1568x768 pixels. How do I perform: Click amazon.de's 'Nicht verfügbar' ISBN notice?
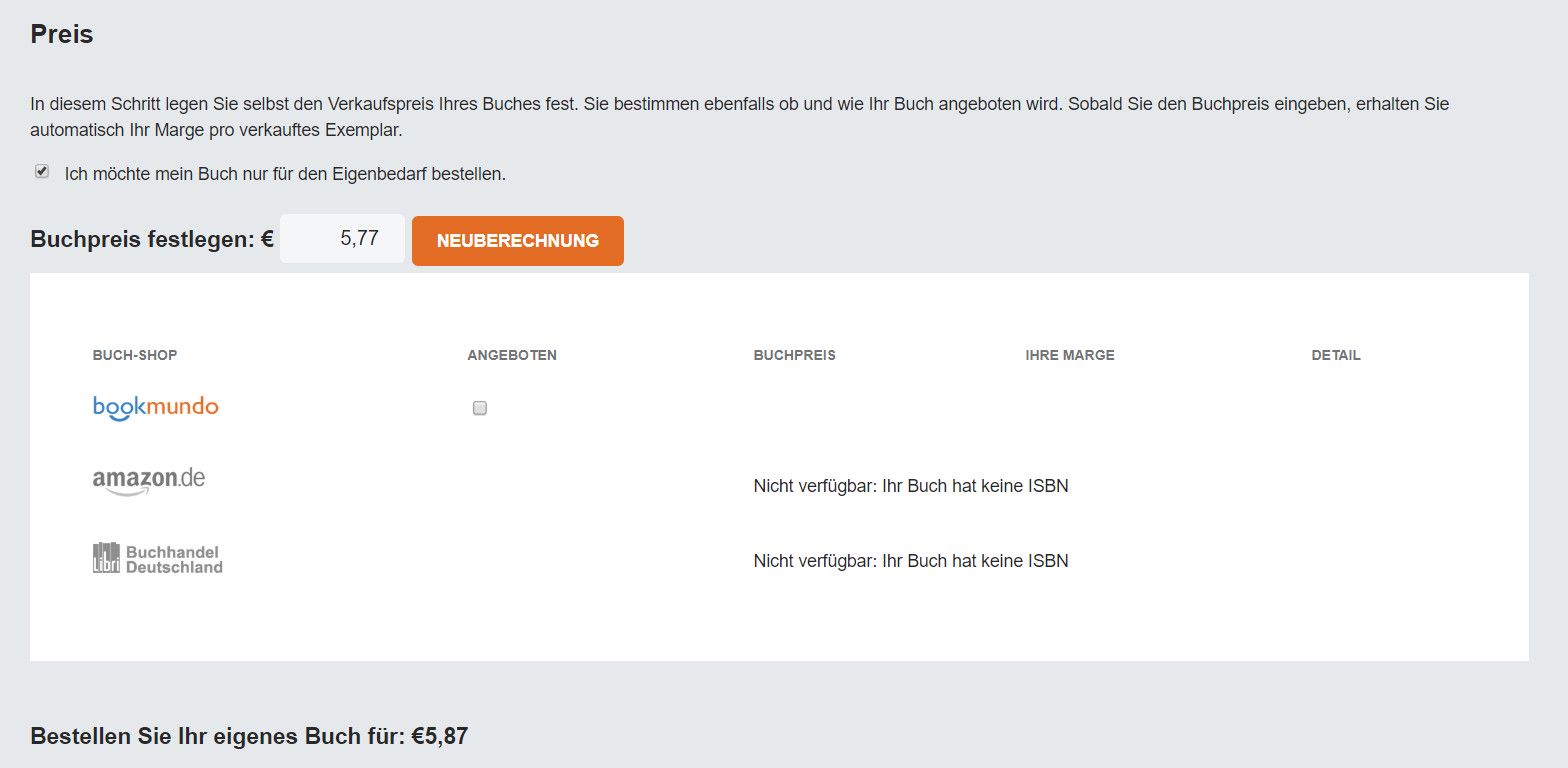point(911,487)
